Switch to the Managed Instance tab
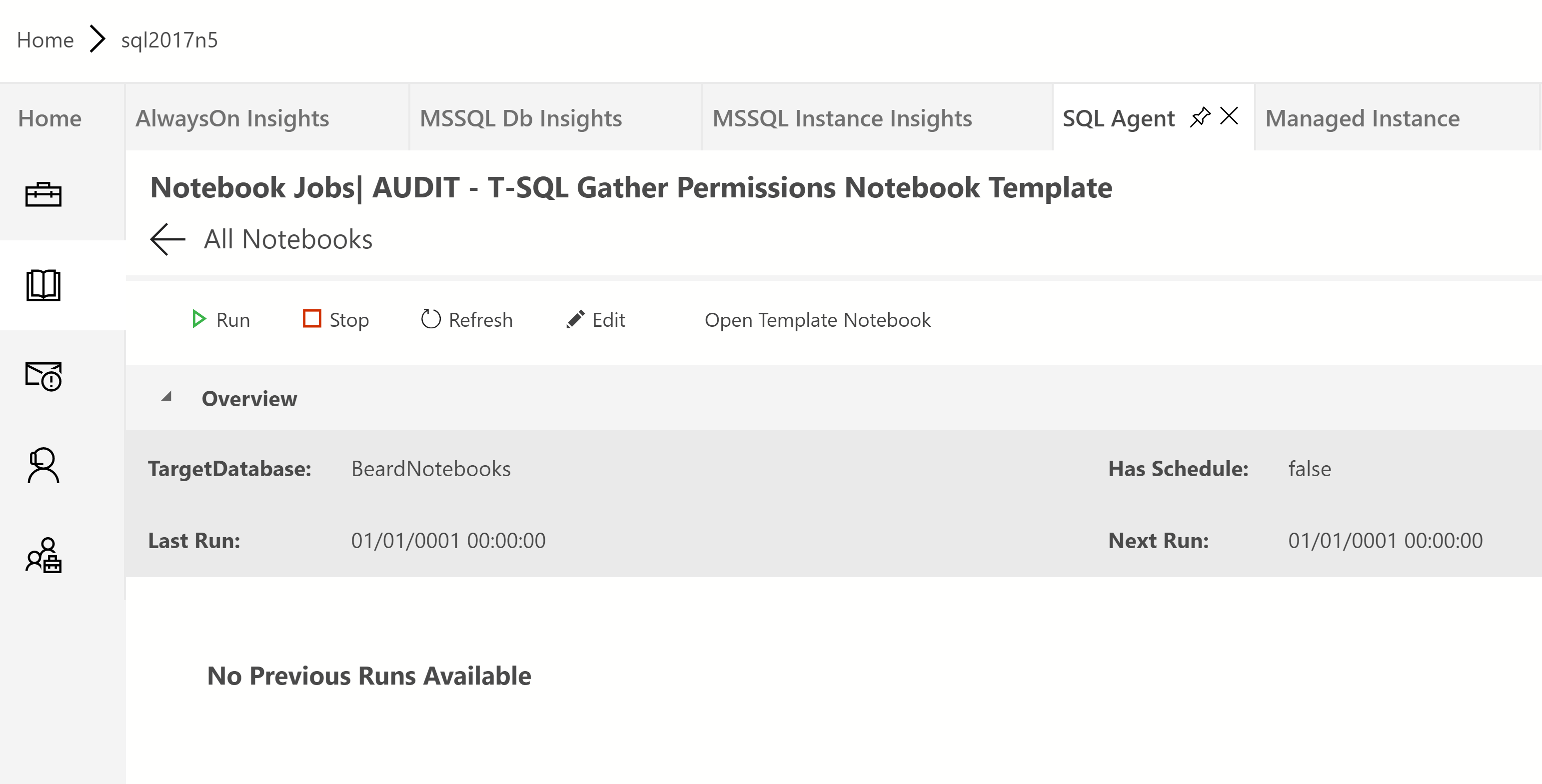 click(1362, 118)
